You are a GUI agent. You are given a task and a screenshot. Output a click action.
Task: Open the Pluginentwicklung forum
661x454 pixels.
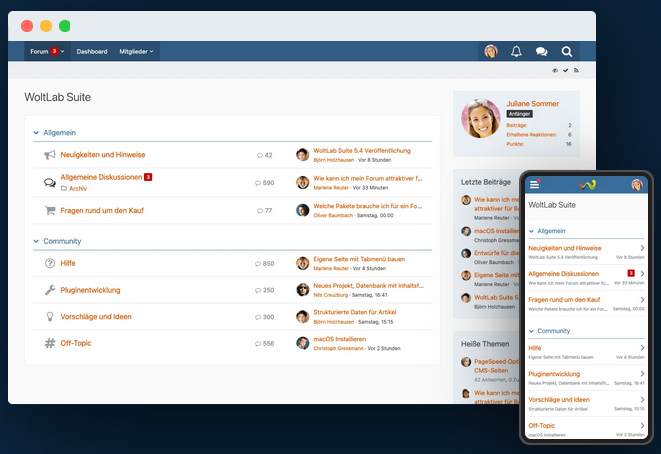(x=90, y=290)
